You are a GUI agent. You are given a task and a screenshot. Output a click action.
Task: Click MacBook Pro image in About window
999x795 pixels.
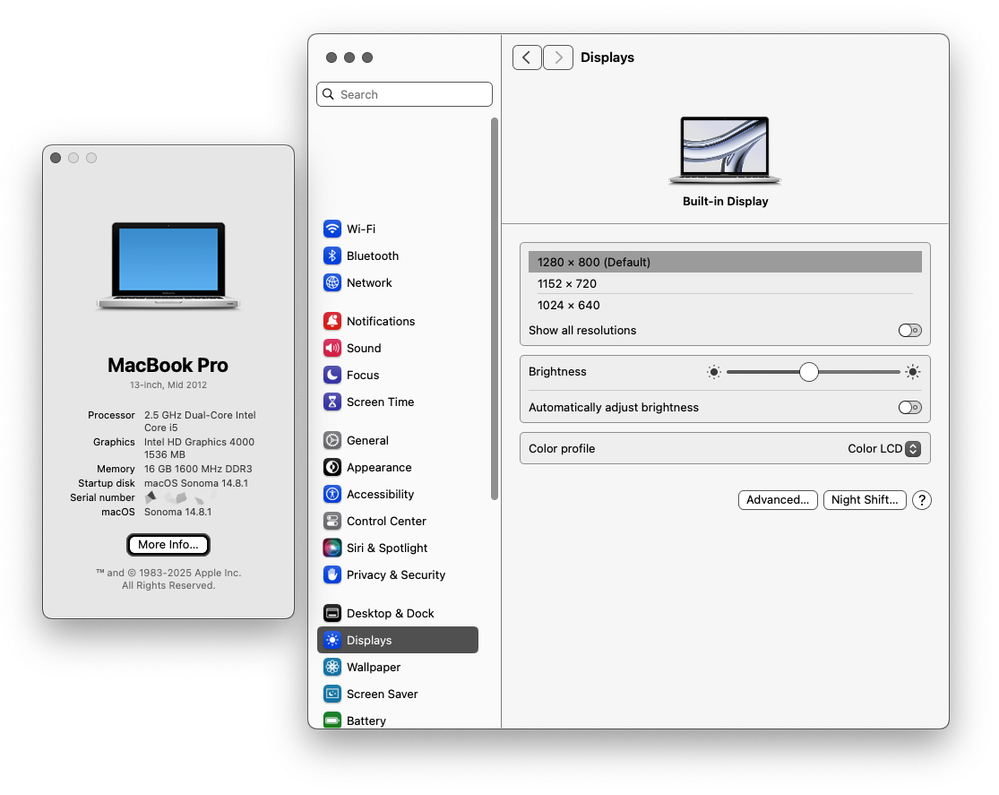pyautogui.click(x=168, y=266)
